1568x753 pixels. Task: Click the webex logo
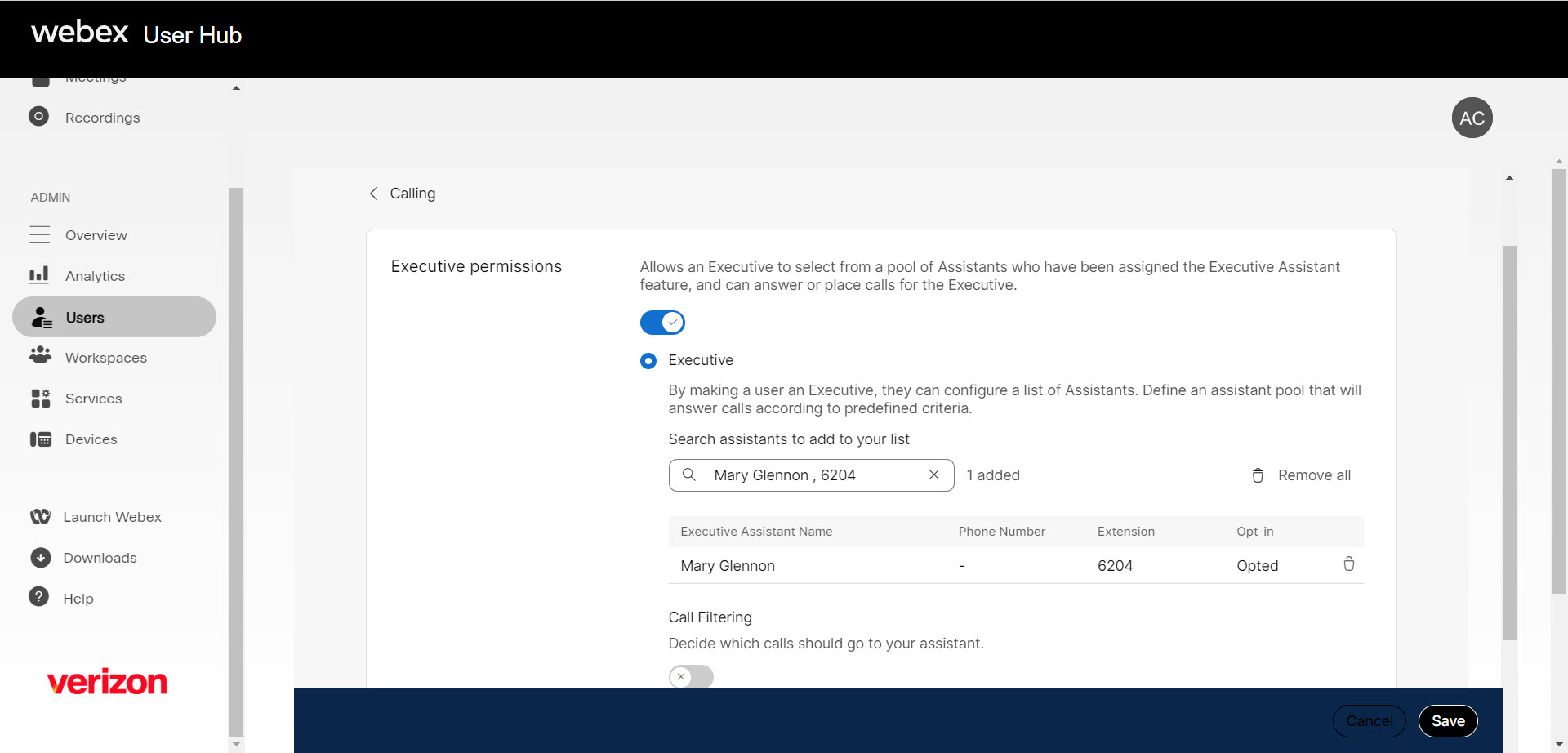[79, 32]
